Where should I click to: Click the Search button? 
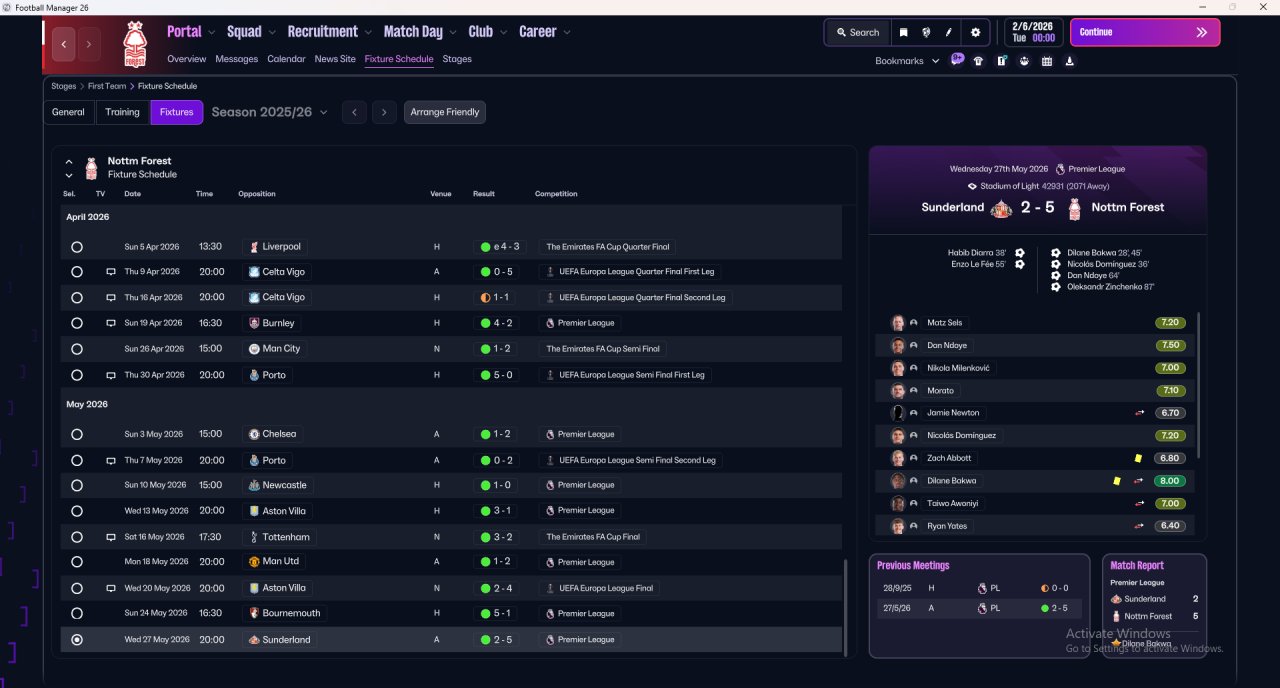coord(857,32)
